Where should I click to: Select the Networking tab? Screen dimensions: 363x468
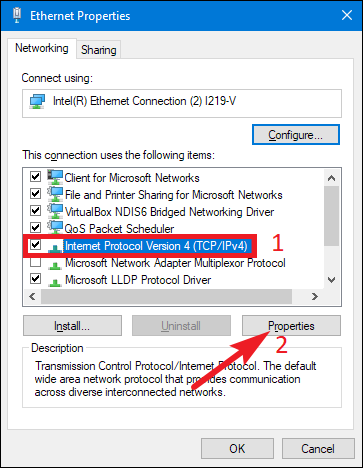[42, 48]
